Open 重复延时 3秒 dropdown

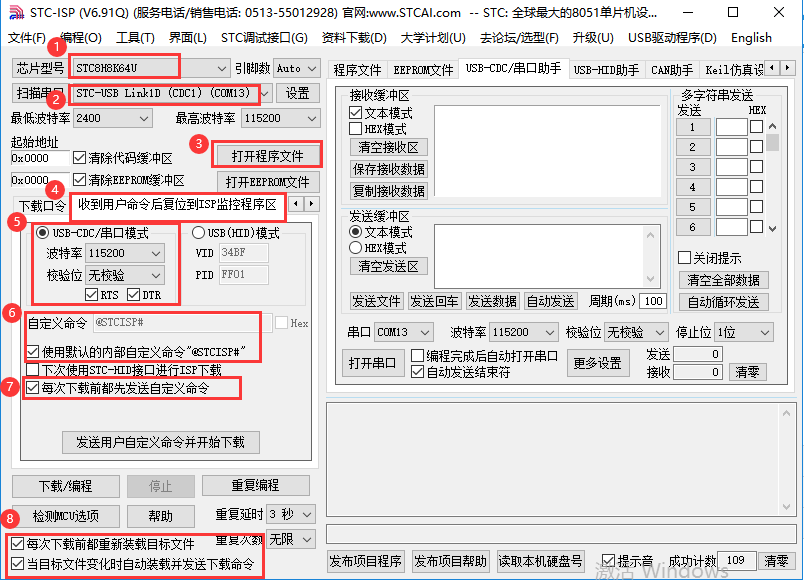(291, 514)
